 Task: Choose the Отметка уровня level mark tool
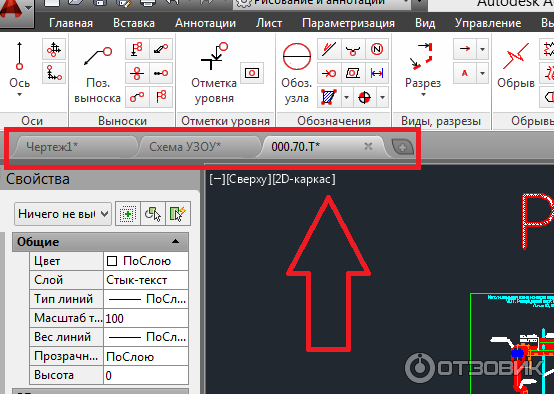214,73
